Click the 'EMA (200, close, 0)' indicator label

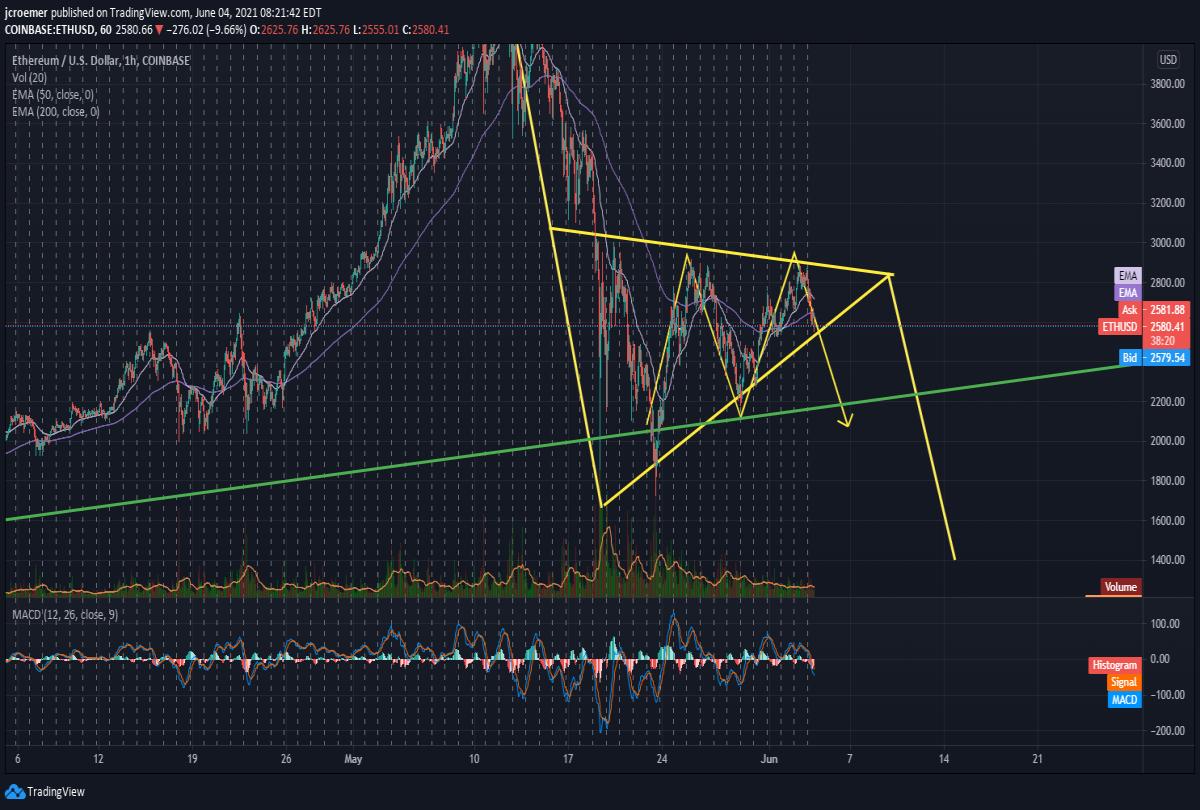tap(54, 112)
